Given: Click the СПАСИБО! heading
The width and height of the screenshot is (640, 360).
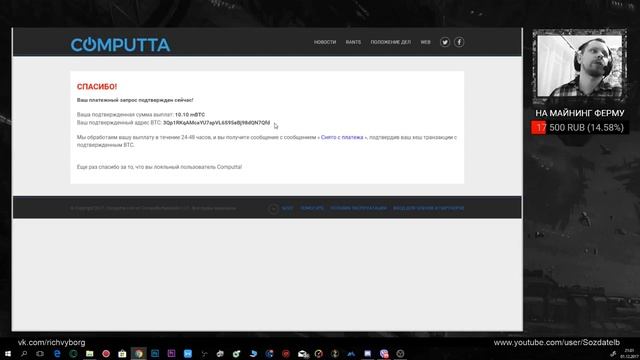Looking at the screenshot, I should (97, 87).
